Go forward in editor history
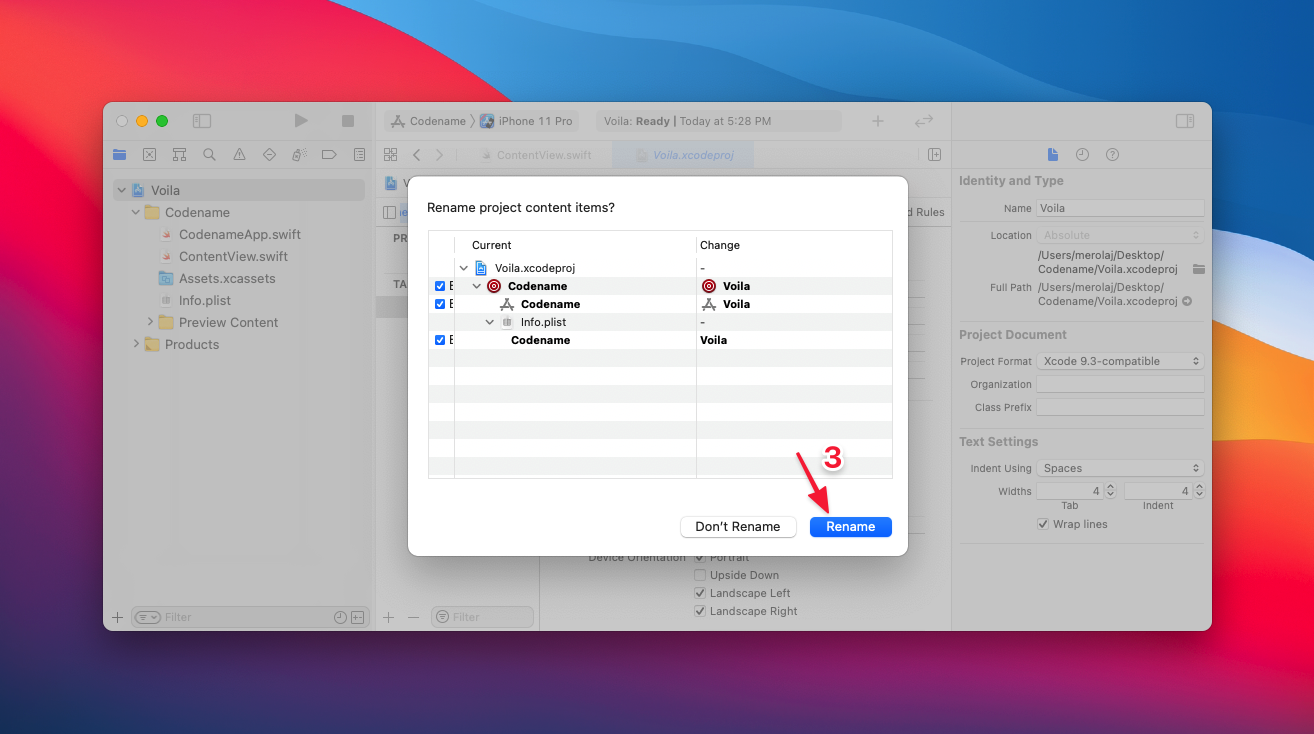 point(440,155)
